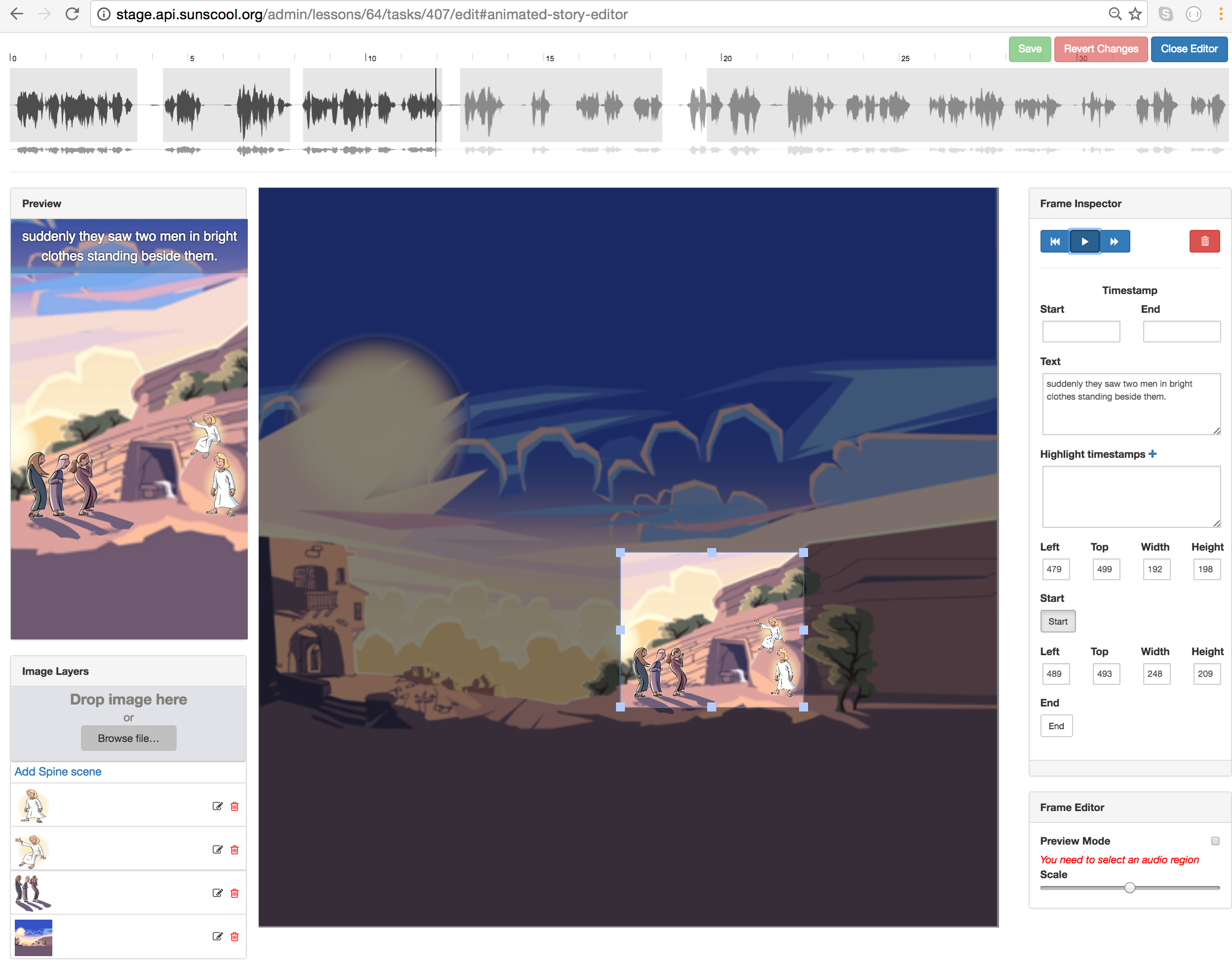Delete frame with red trash button
Image resolution: width=1232 pixels, height=966 pixels.
(1204, 242)
